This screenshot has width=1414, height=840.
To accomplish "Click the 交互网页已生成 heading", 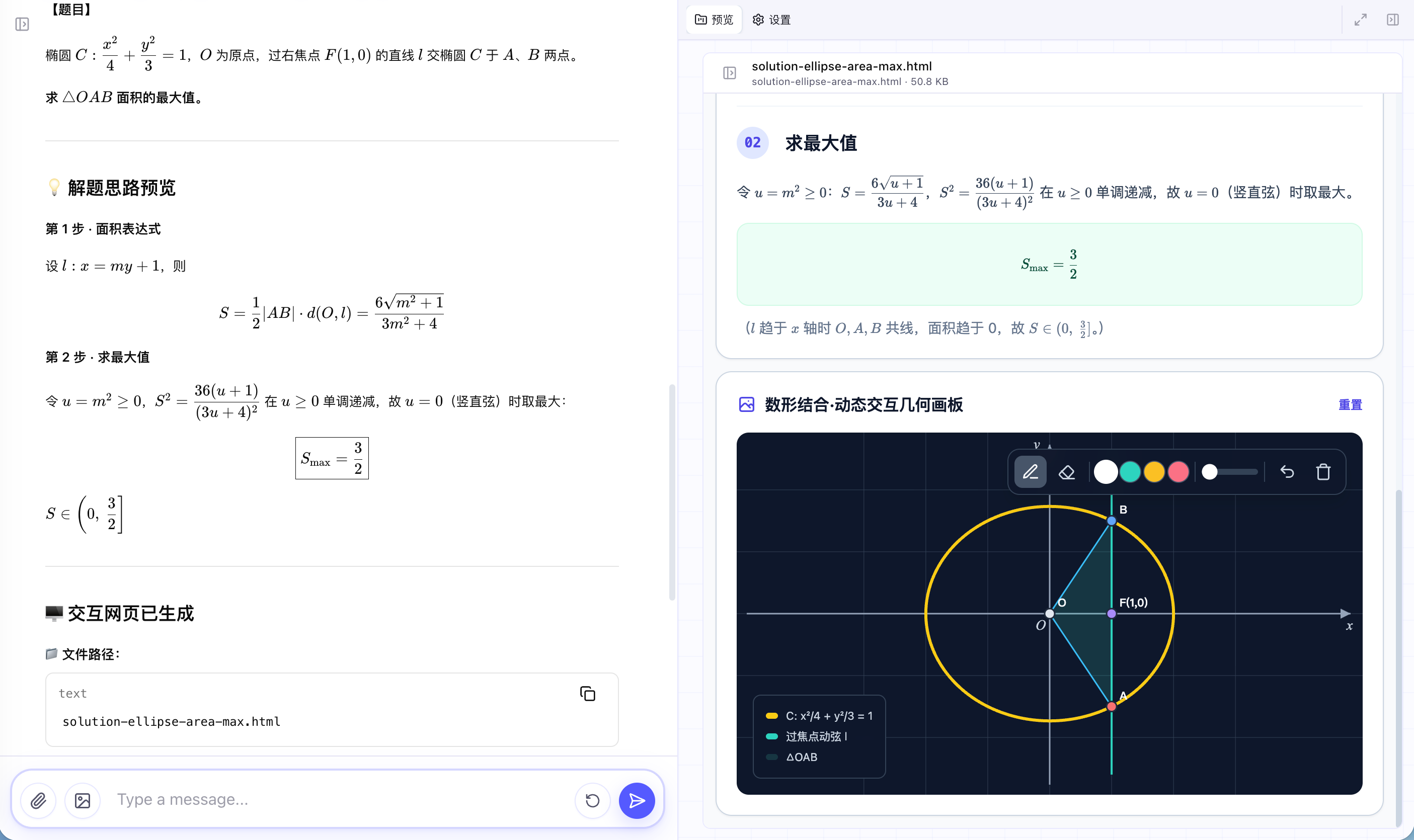I will tap(130, 614).
